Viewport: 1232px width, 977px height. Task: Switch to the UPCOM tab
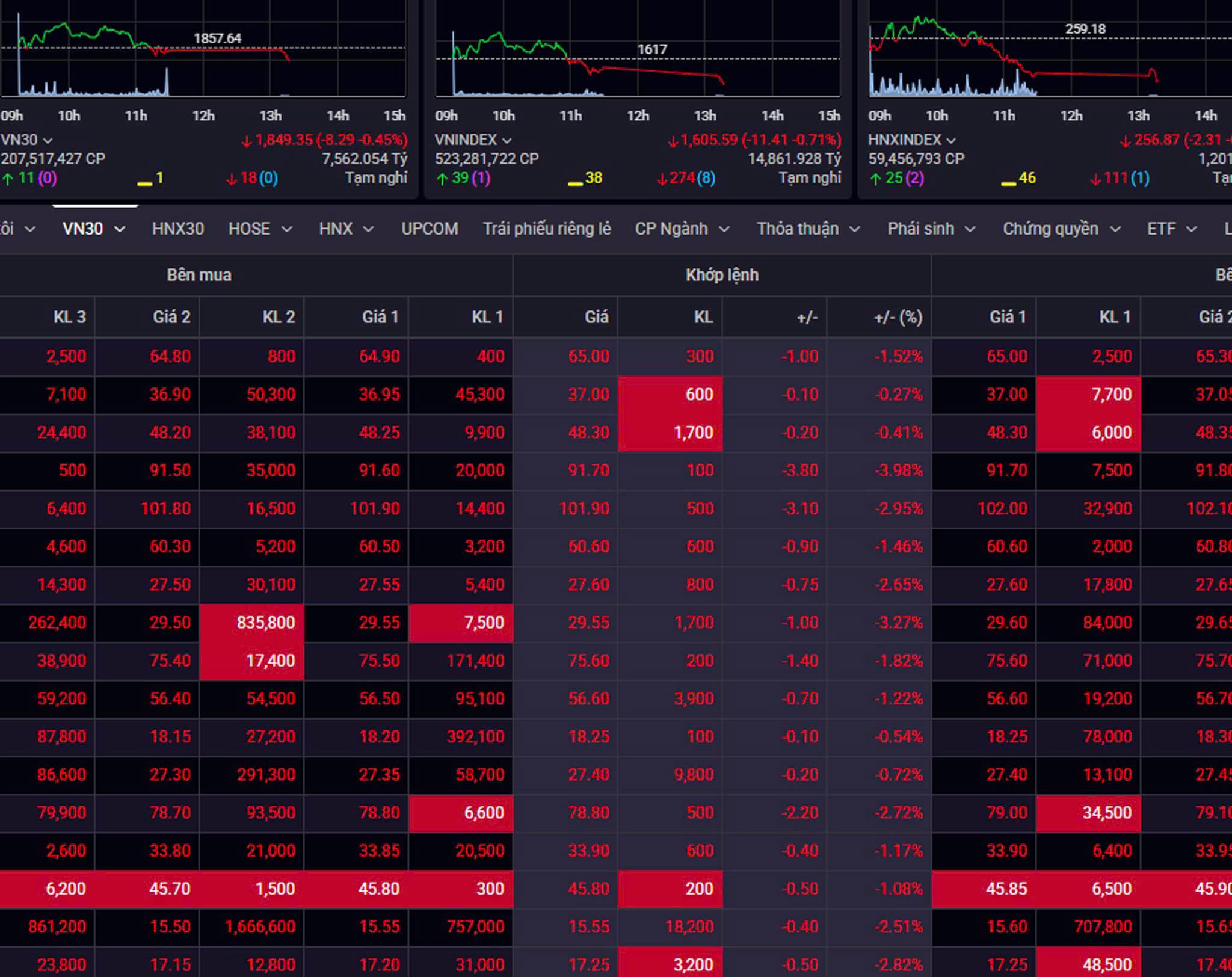tap(430, 229)
